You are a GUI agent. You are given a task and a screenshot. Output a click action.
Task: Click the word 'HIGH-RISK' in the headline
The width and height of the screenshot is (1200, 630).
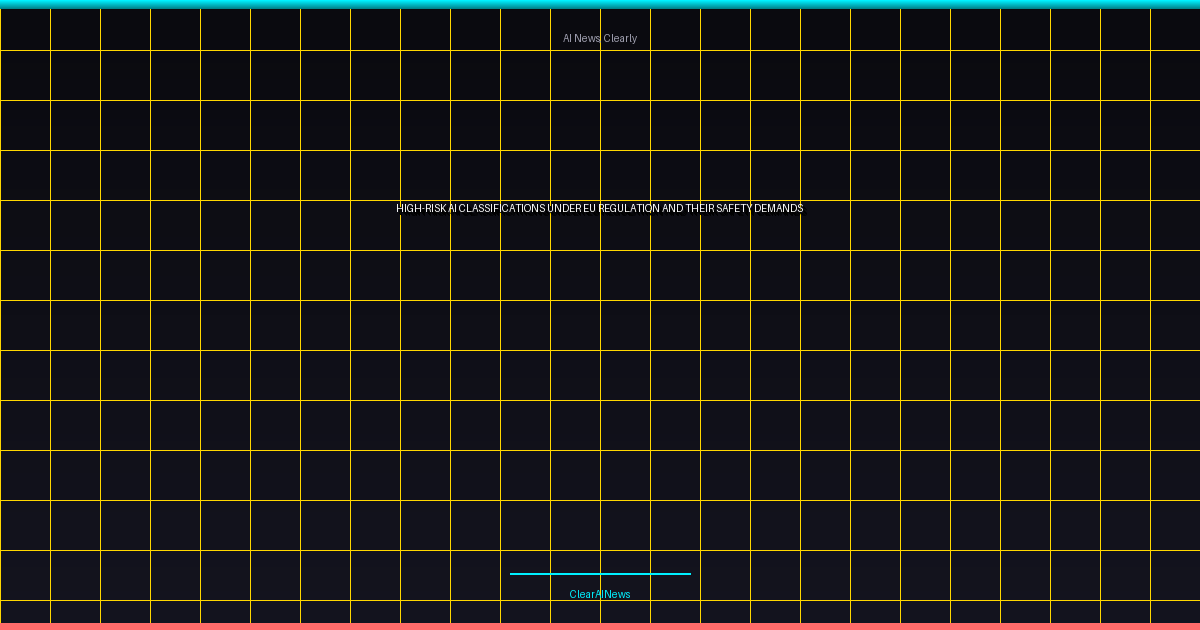pyautogui.click(x=421, y=208)
